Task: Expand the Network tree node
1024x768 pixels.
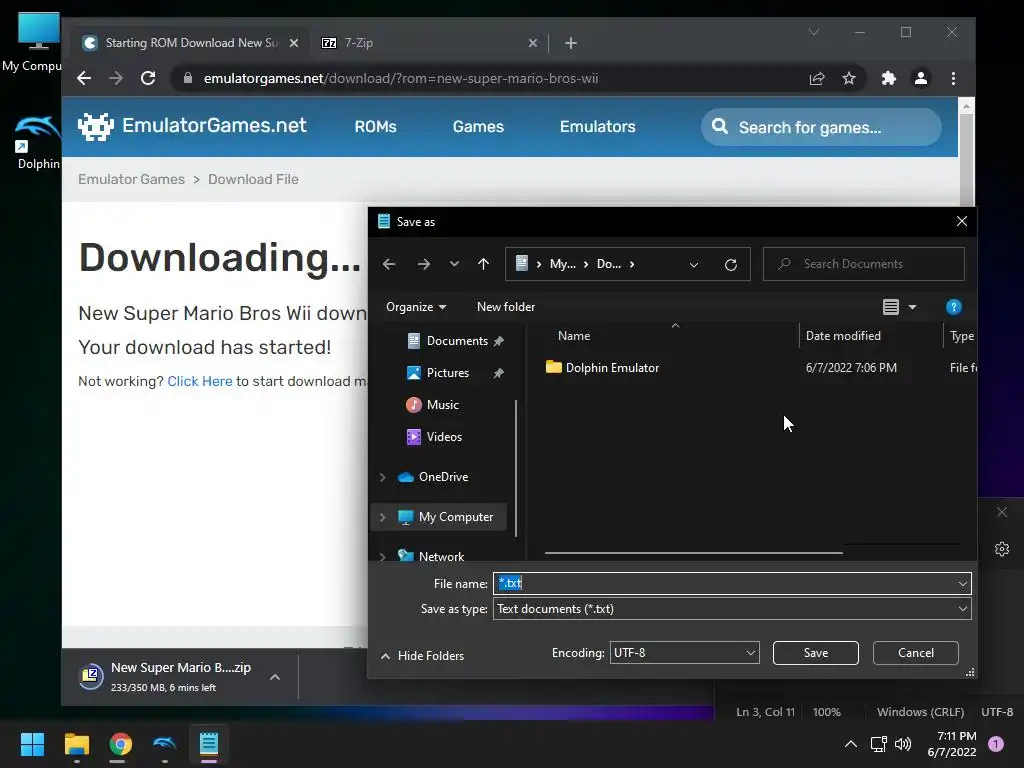Action: [x=383, y=556]
